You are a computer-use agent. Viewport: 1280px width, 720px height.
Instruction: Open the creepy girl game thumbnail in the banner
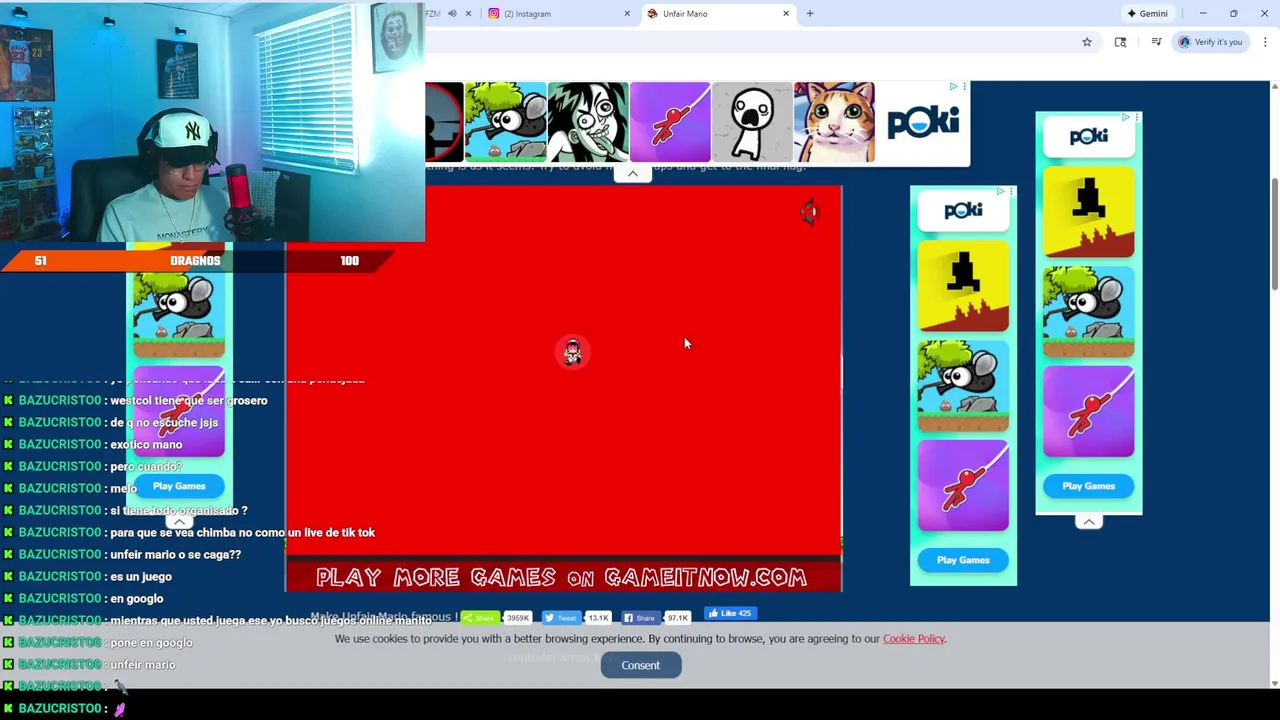tap(588, 122)
